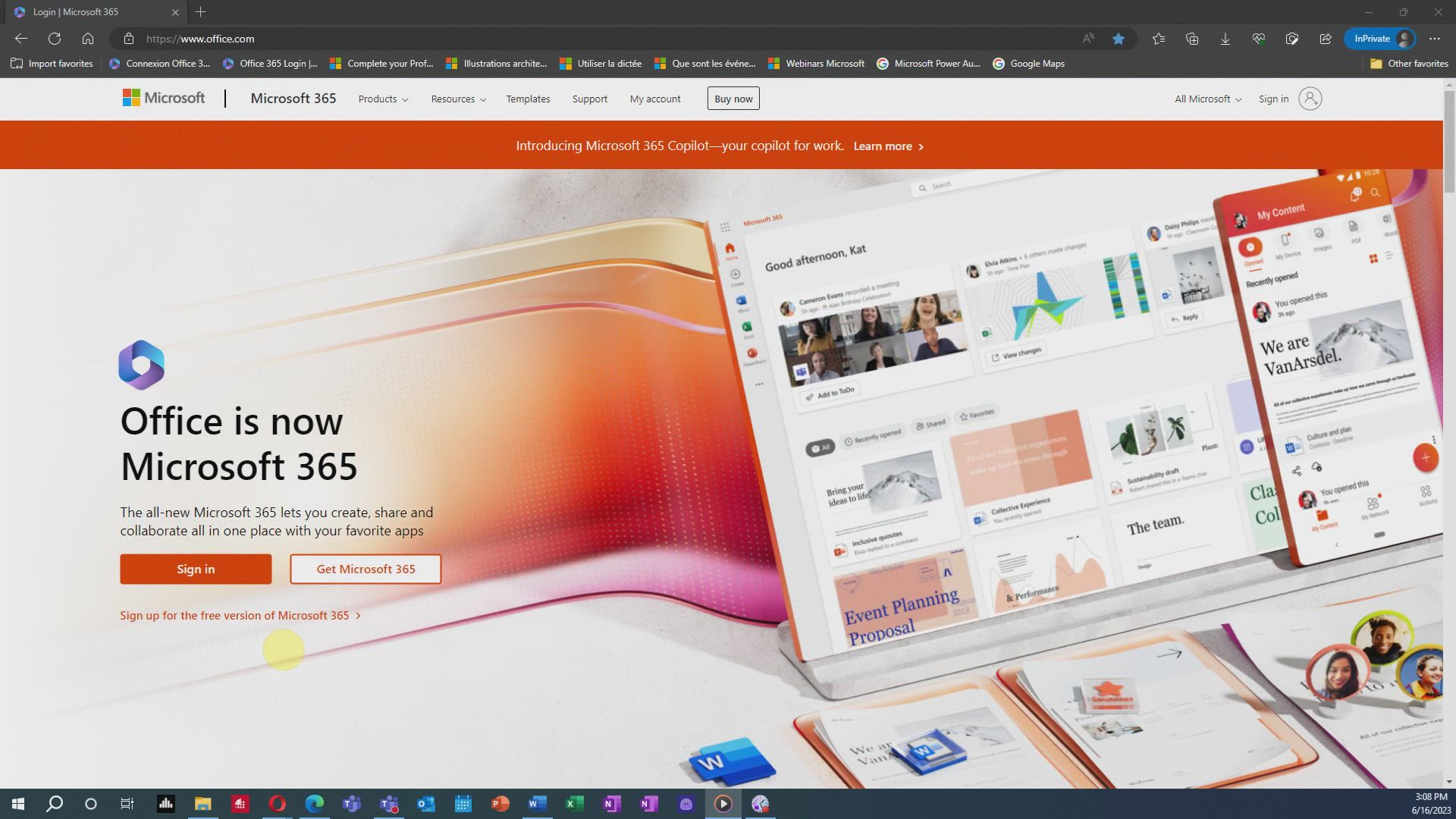Switch to Microsoft Edge on taskbar
The height and width of the screenshot is (819, 1456).
point(314,804)
